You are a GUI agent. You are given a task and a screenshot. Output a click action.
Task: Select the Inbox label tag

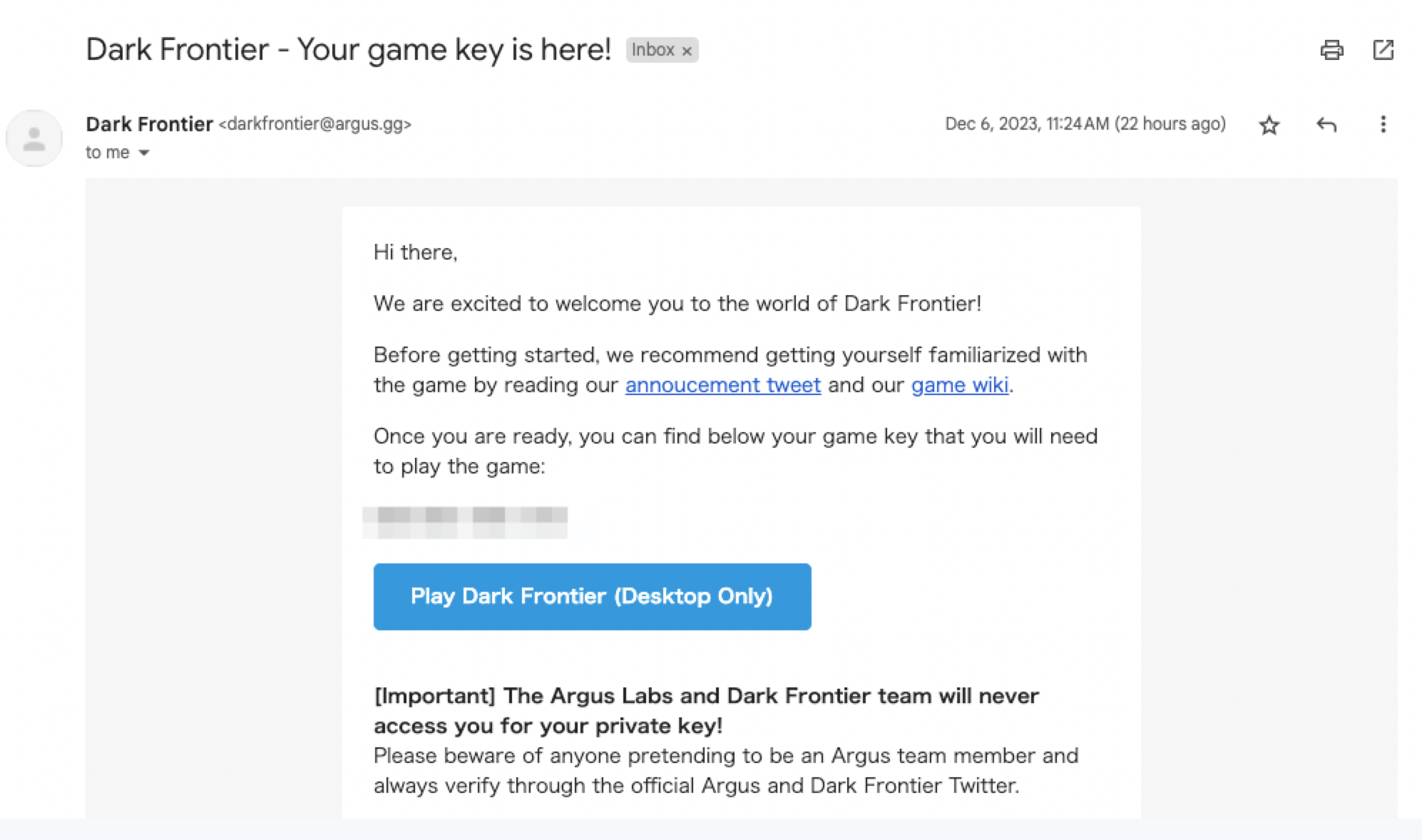(x=653, y=50)
